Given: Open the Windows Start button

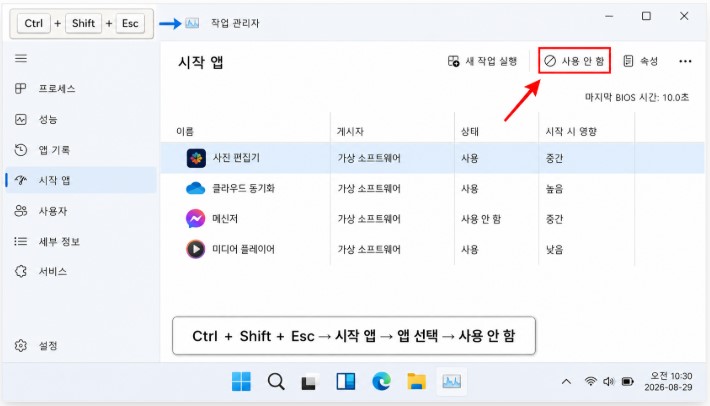Looking at the screenshot, I should point(241,382).
